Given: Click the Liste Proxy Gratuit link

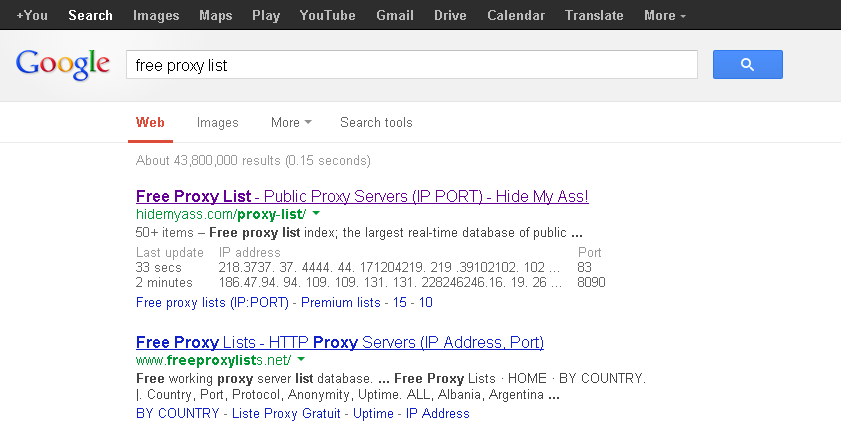Looking at the screenshot, I should coord(286,414).
